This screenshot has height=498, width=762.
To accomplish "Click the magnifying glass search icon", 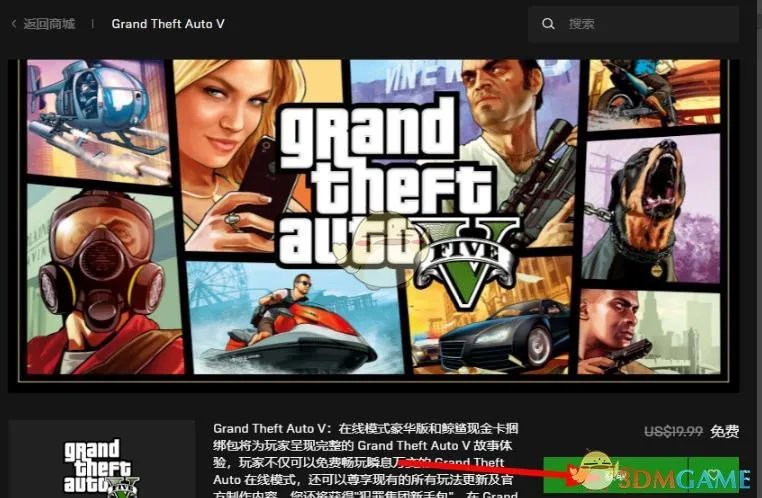I will click(x=548, y=24).
